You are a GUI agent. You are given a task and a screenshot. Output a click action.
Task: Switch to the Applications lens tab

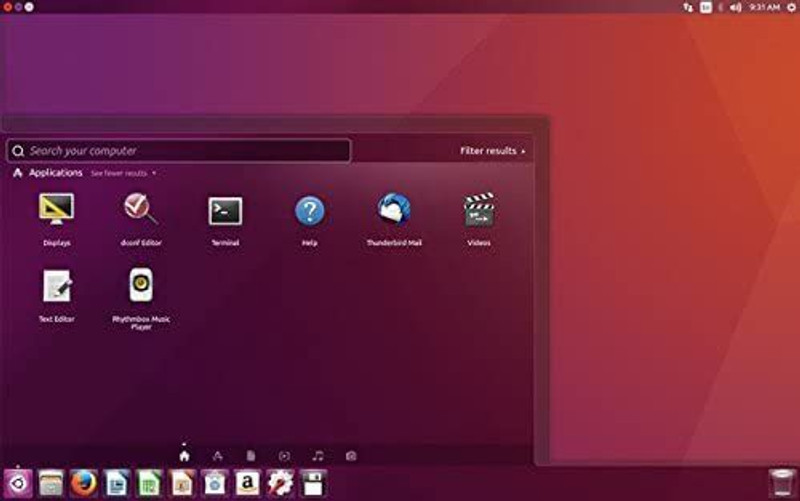pos(217,456)
